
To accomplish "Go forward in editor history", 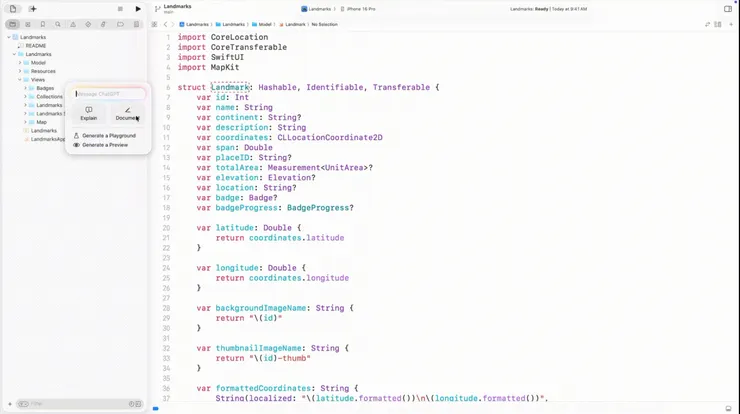I will click(173, 24).
